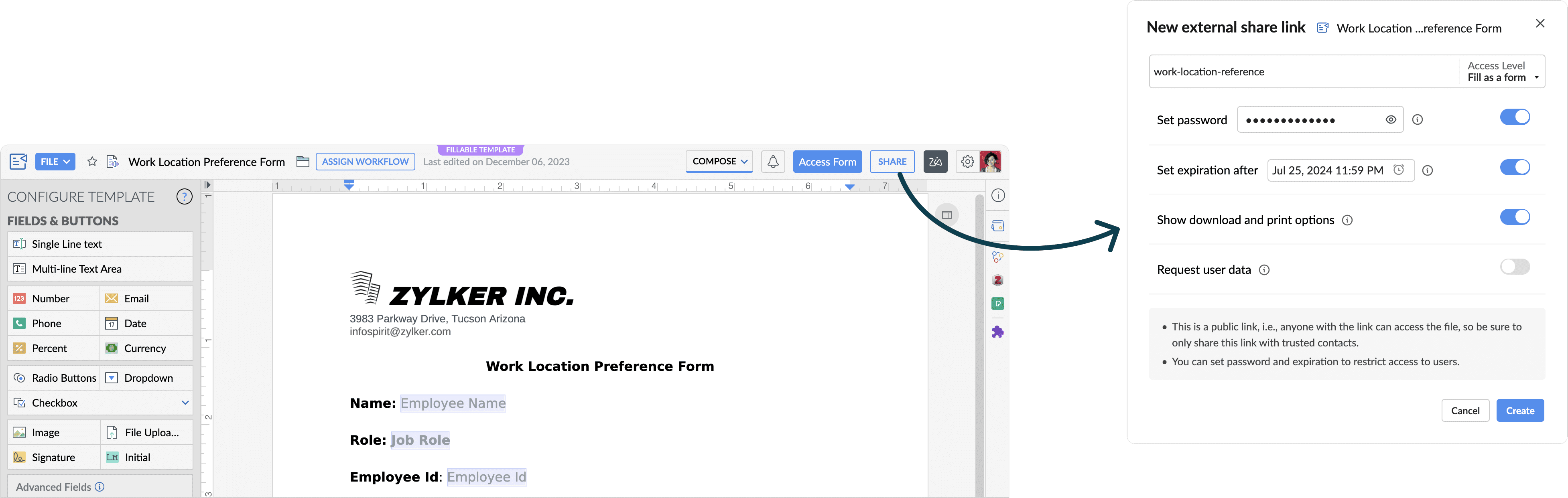Close the New external share link dialog
This screenshot has width=1568, height=498.
pos(1540,24)
